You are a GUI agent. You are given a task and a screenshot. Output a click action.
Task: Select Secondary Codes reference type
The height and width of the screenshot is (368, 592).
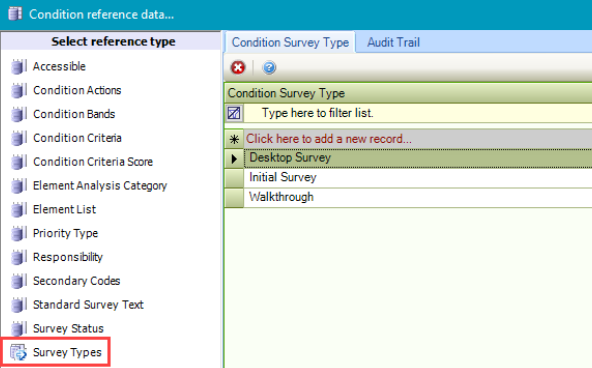77,281
